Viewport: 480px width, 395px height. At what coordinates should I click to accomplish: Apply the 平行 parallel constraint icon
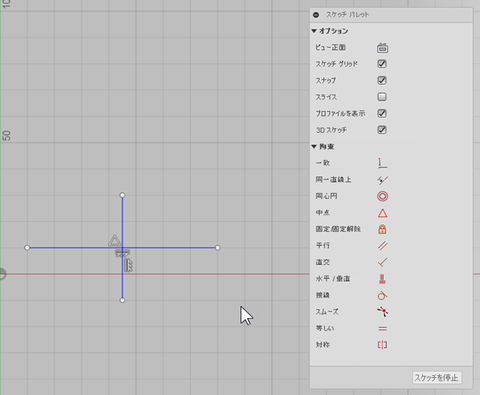pos(382,246)
